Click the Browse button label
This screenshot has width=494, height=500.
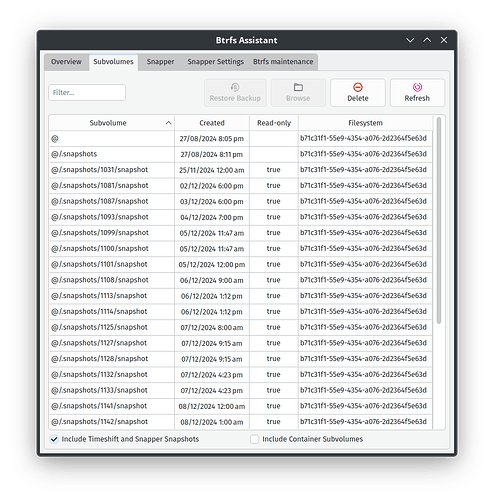point(298,98)
